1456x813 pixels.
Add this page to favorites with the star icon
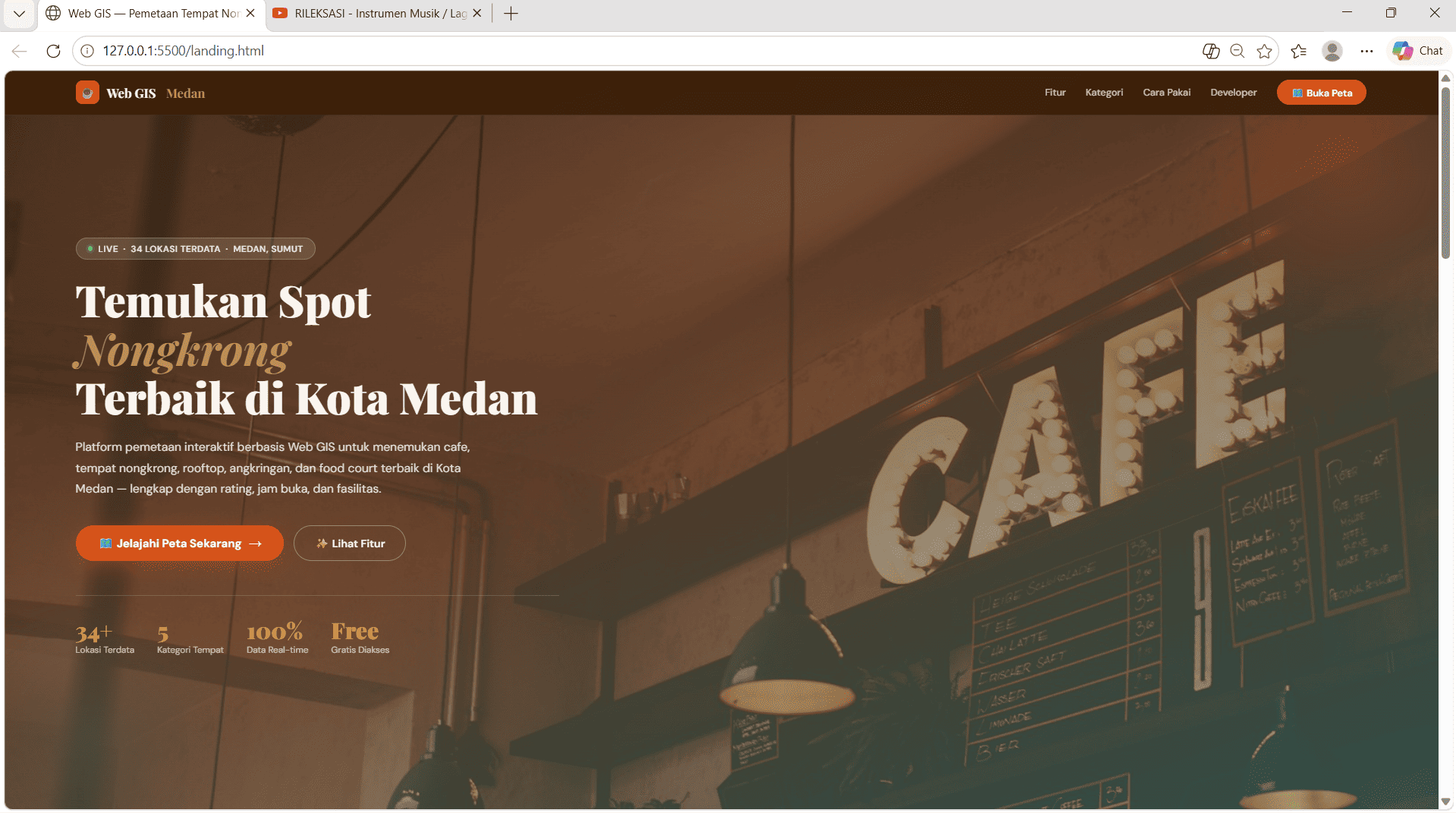pos(1264,51)
